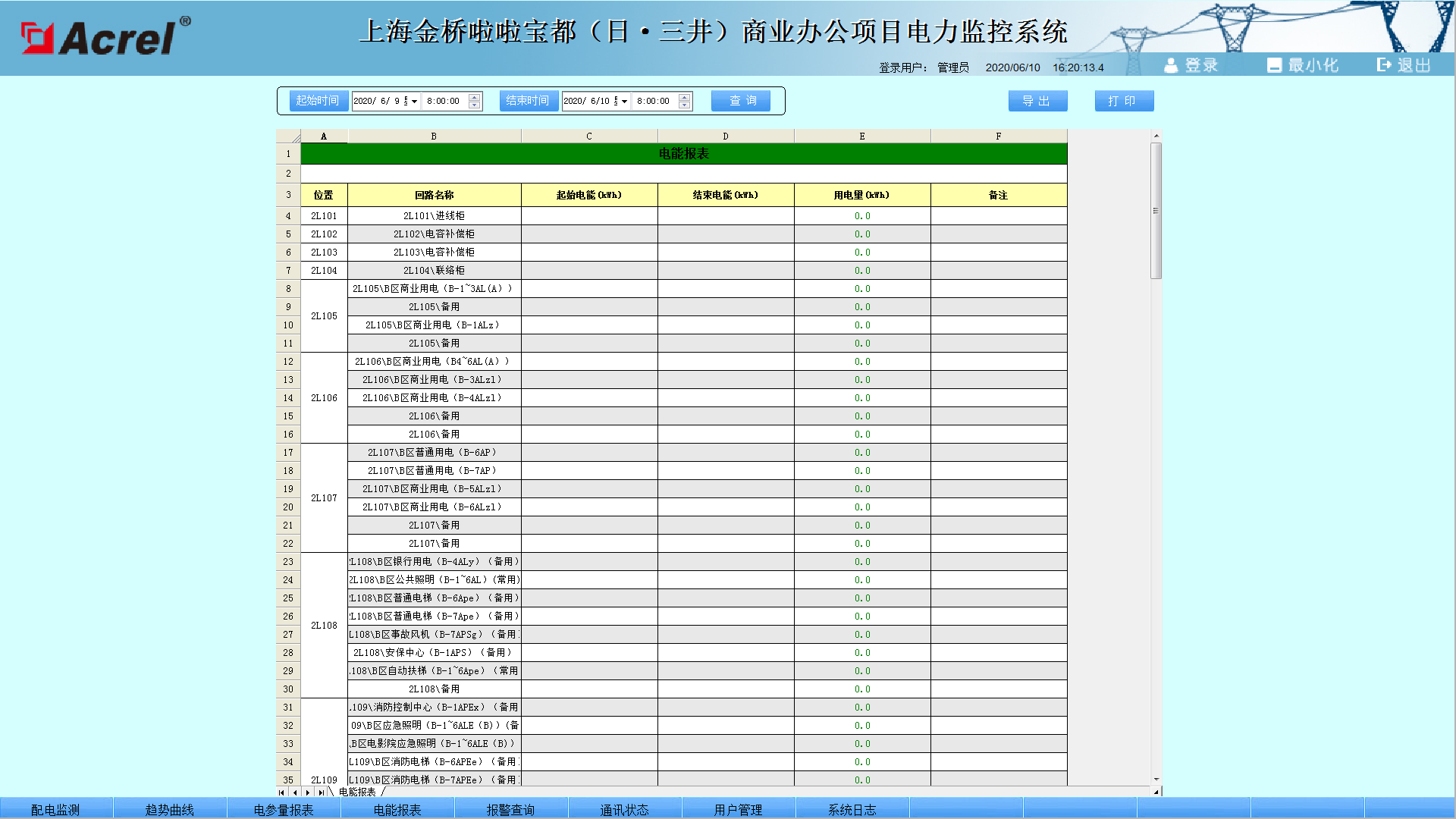Viewport: 1456px width, 819px height.
Task: Click the 导出 export button
Action: 1038,101
